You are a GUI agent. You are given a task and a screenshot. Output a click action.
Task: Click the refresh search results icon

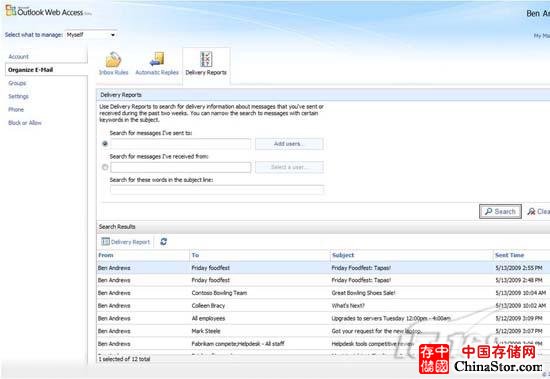(x=163, y=242)
